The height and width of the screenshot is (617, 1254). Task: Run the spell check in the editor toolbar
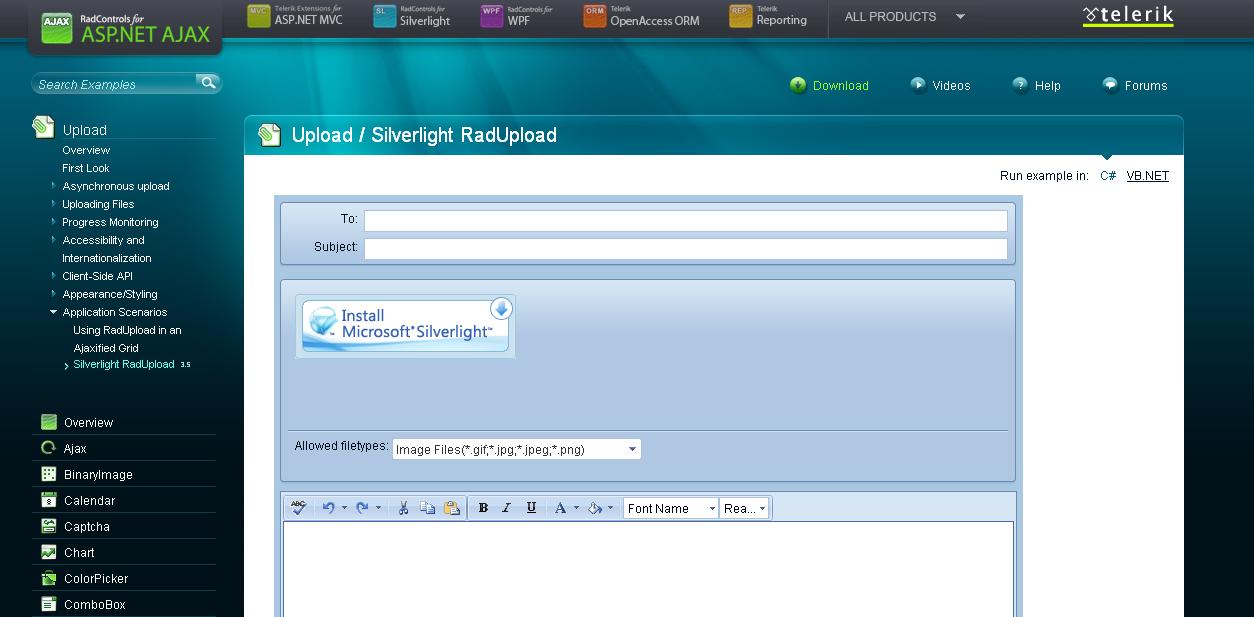click(x=298, y=508)
